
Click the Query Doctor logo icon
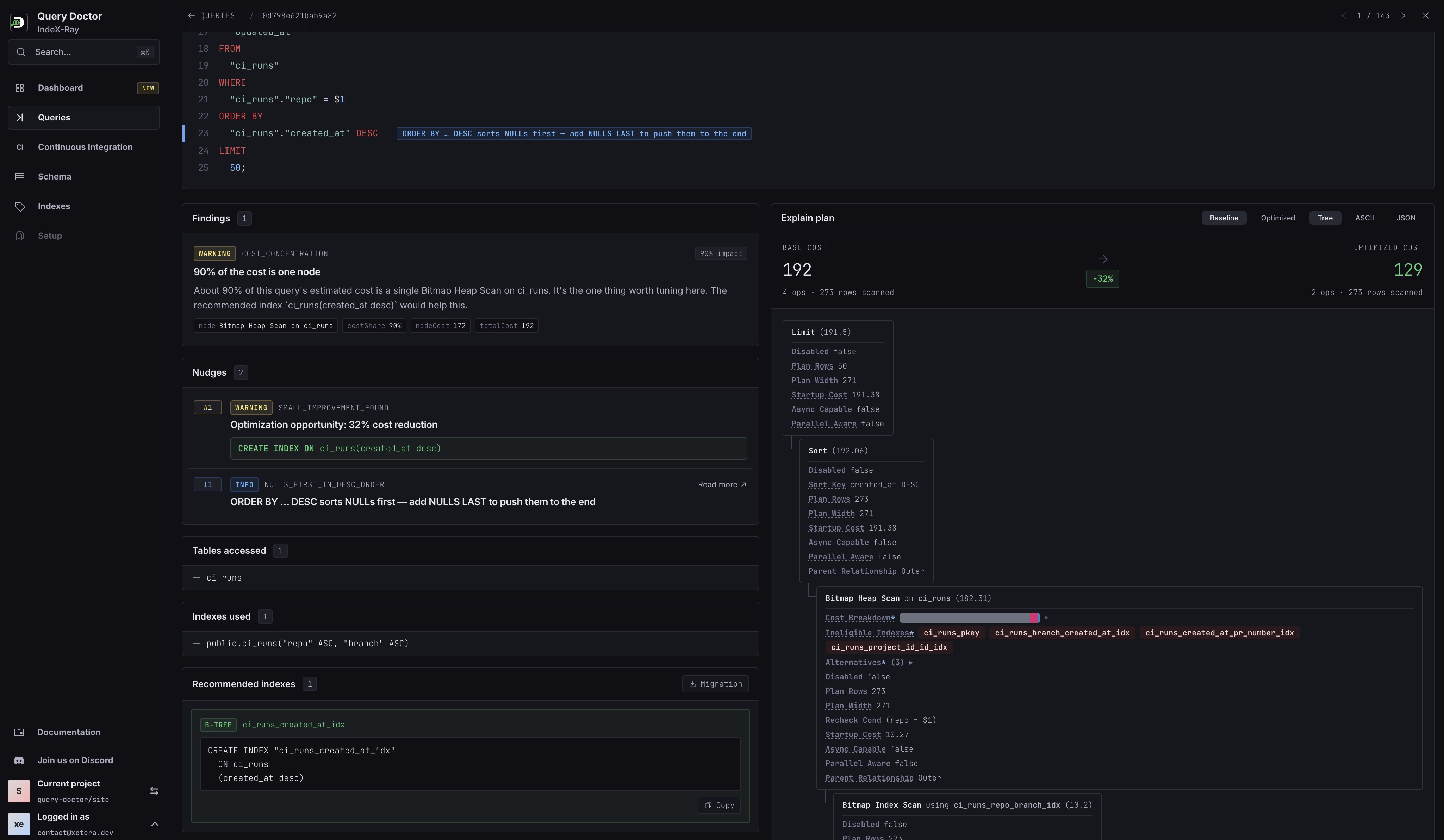[x=18, y=22]
